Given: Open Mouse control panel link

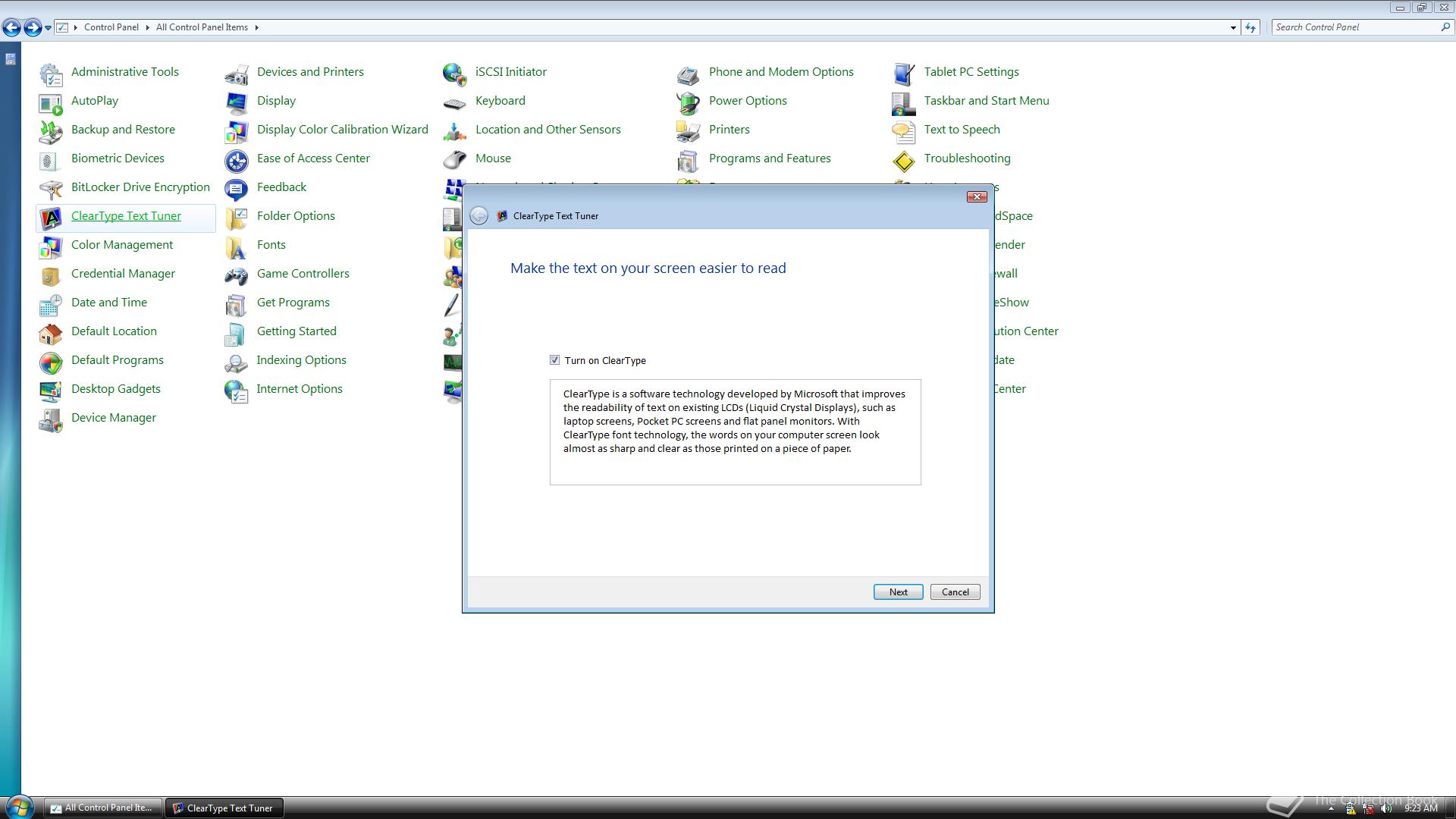Looking at the screenshot, I should point(493,158).
